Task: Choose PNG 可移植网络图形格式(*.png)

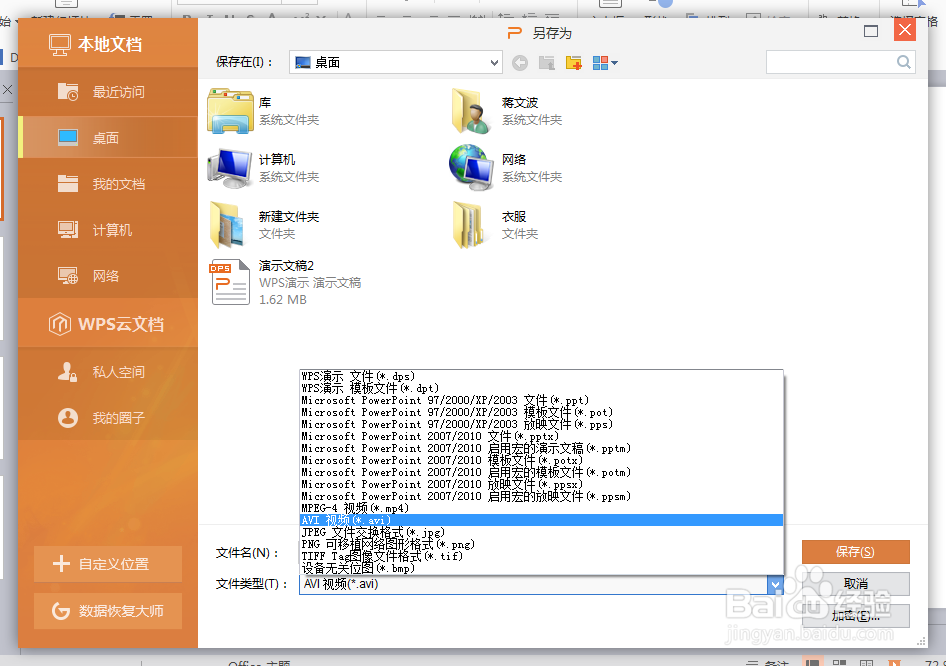Action: [x=541, y=544]
